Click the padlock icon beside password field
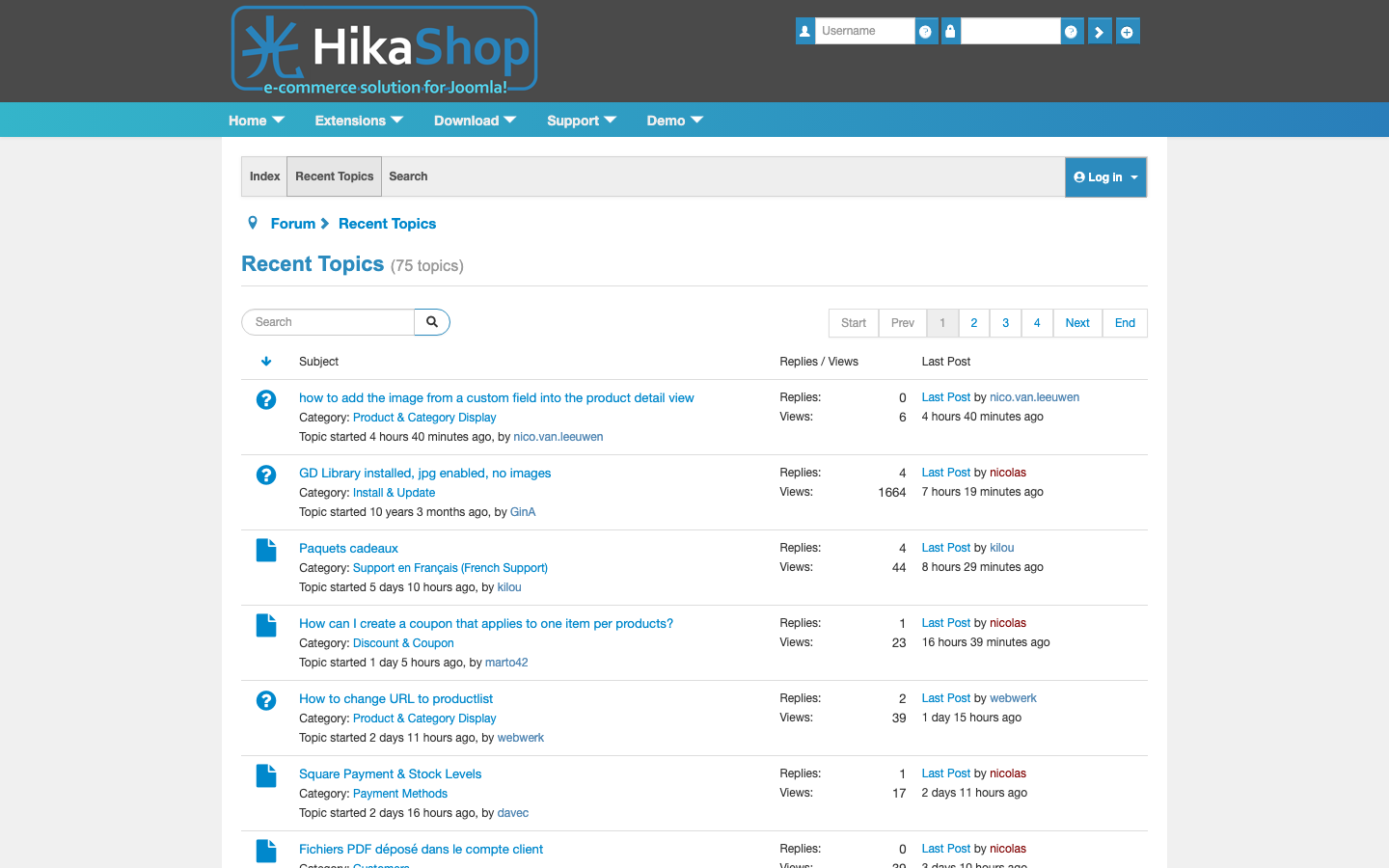This screenshot has height=868, width=1389. coord(950,31)
